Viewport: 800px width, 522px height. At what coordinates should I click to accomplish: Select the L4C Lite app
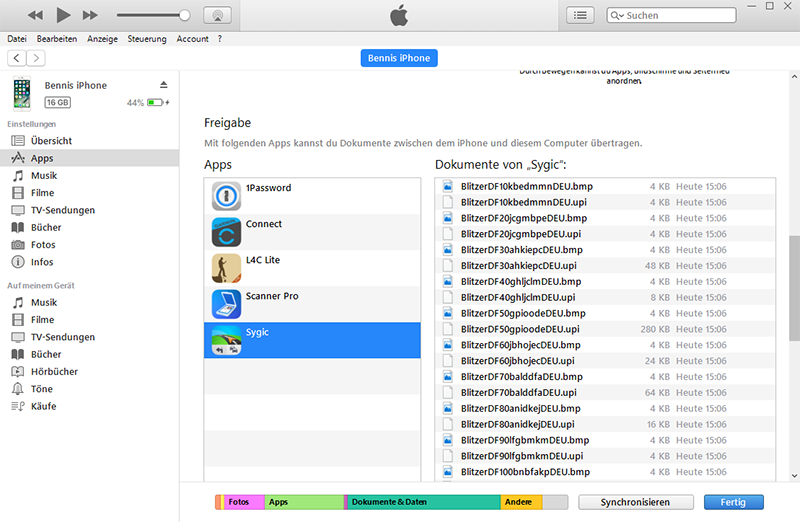[227, 268]
